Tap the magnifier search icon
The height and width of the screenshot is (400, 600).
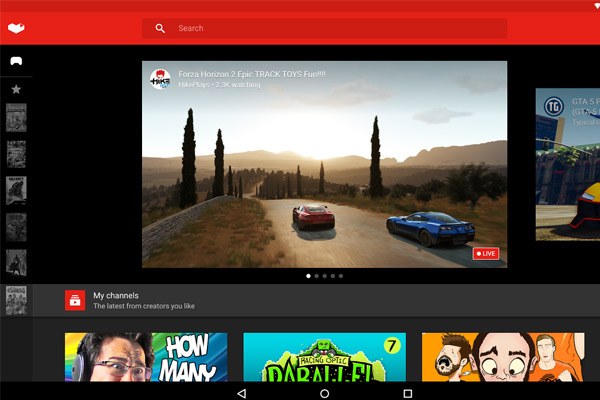(160, 28)
